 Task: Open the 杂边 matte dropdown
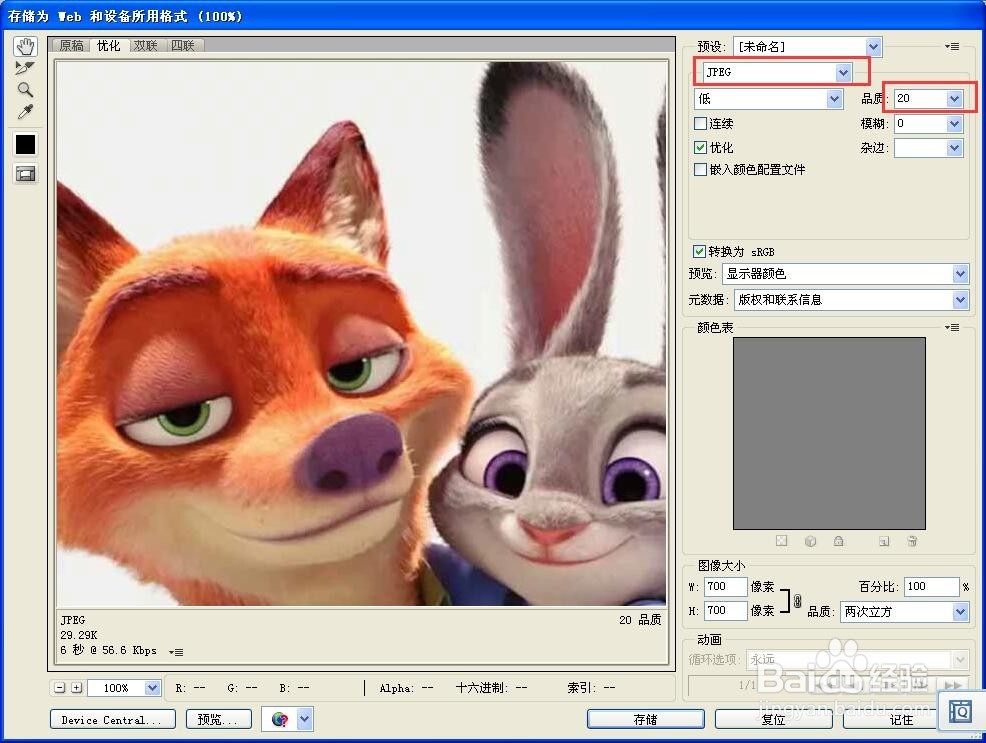[x=954, y=148]
